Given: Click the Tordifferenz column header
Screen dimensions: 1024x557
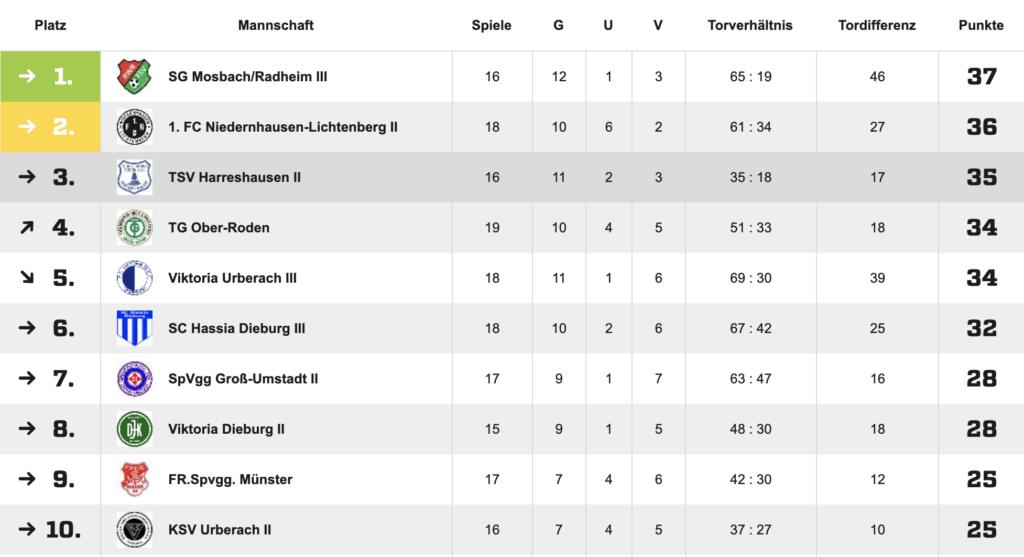Looking at the screenshot, I should pos(876,25).
